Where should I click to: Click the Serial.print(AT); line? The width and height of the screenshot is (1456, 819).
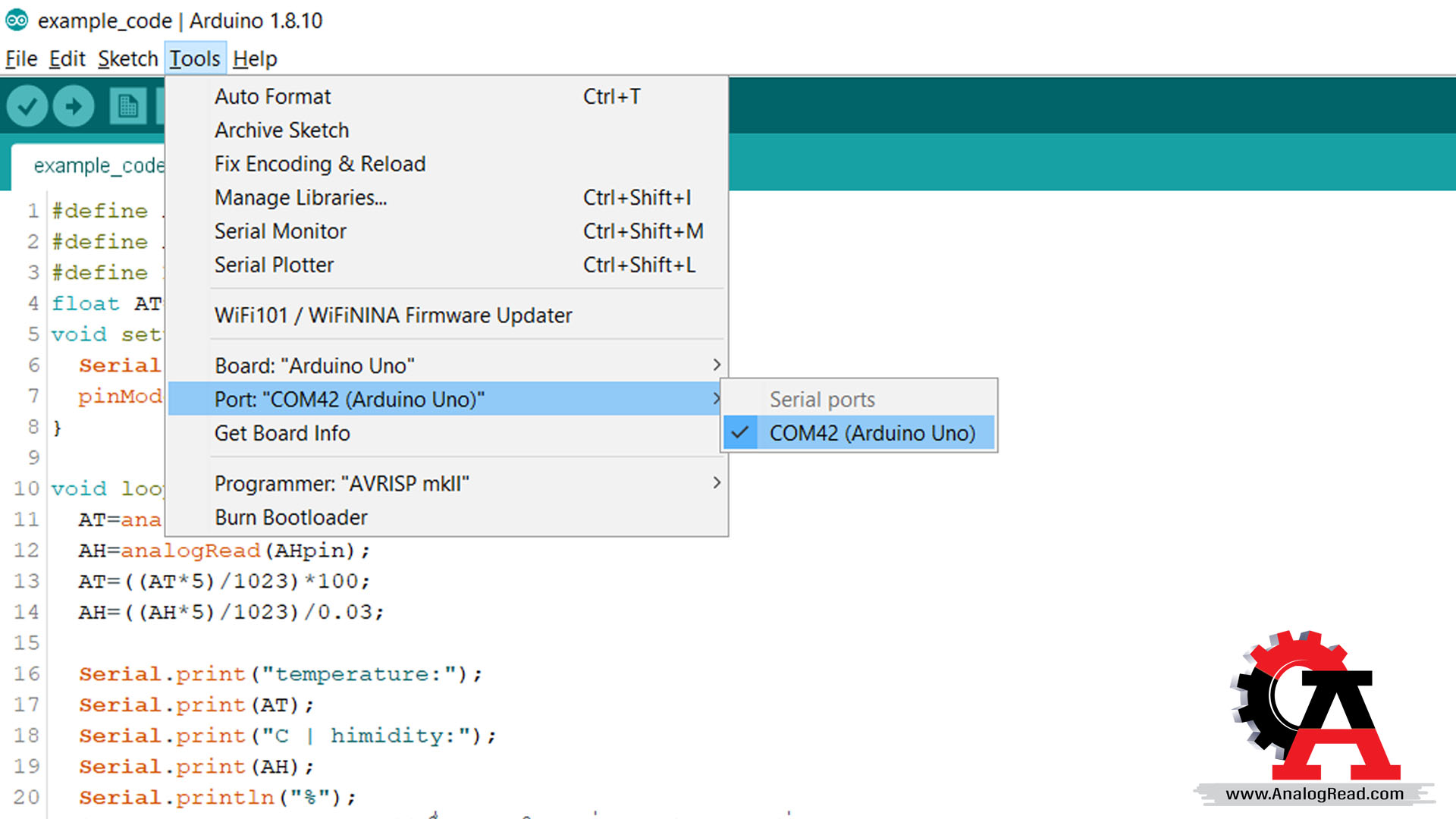[196, 705]
